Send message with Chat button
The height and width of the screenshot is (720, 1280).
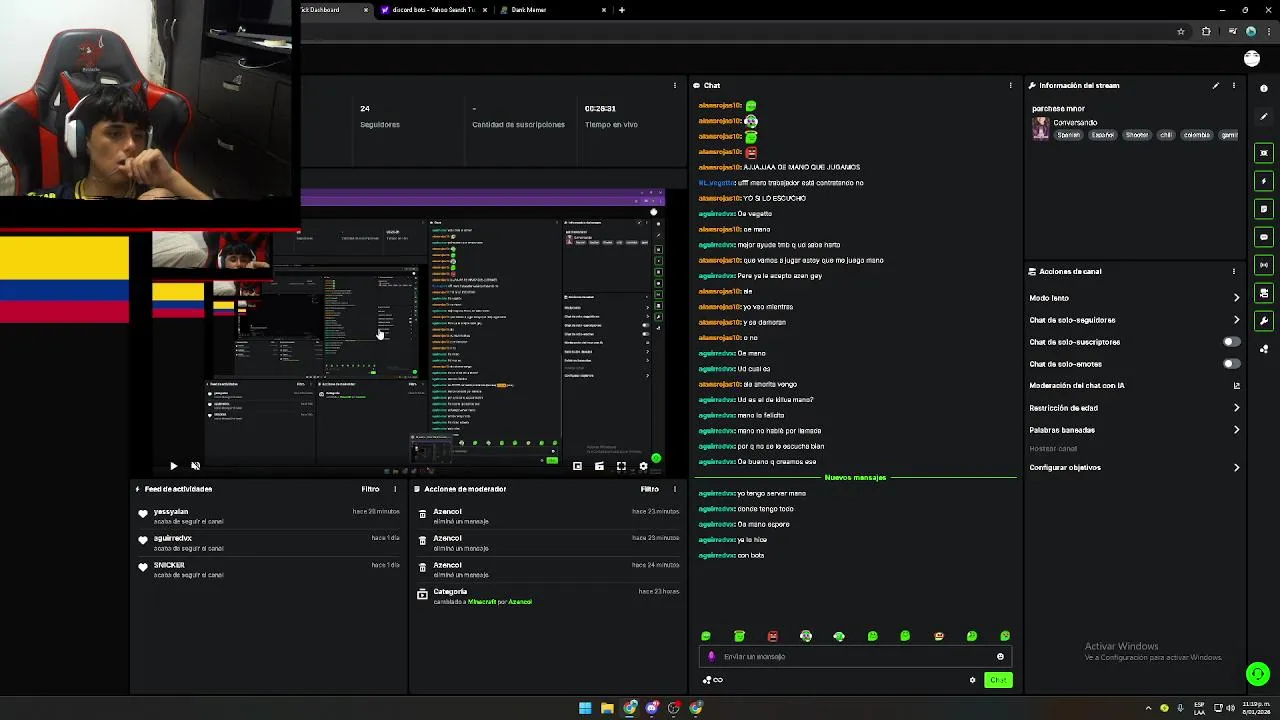point(998,680)
